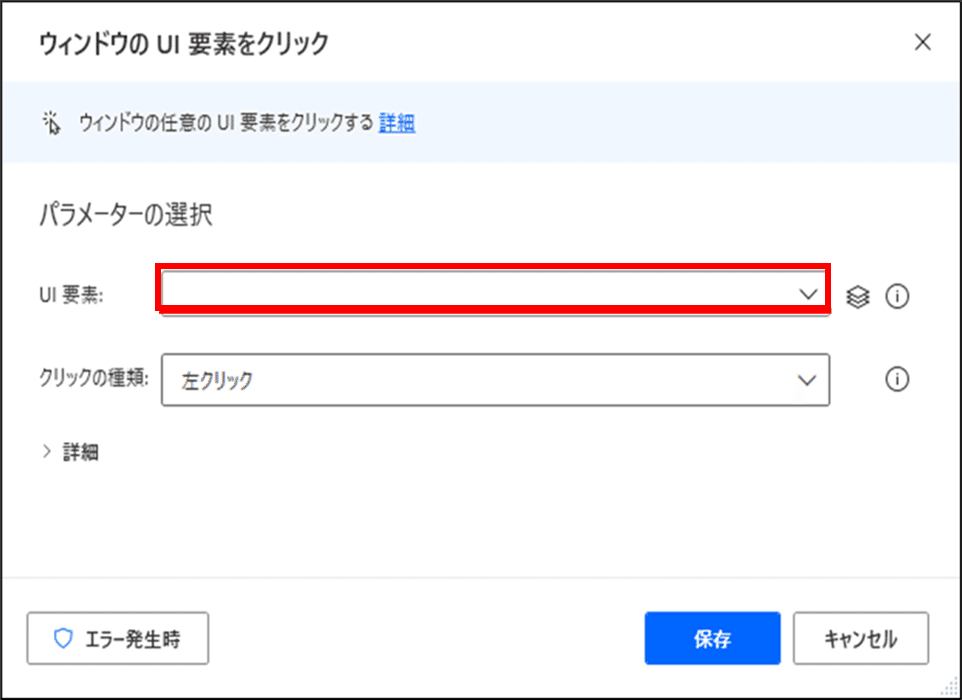Click the 保存 button
The image size is (962, 700).
[712, 638]
